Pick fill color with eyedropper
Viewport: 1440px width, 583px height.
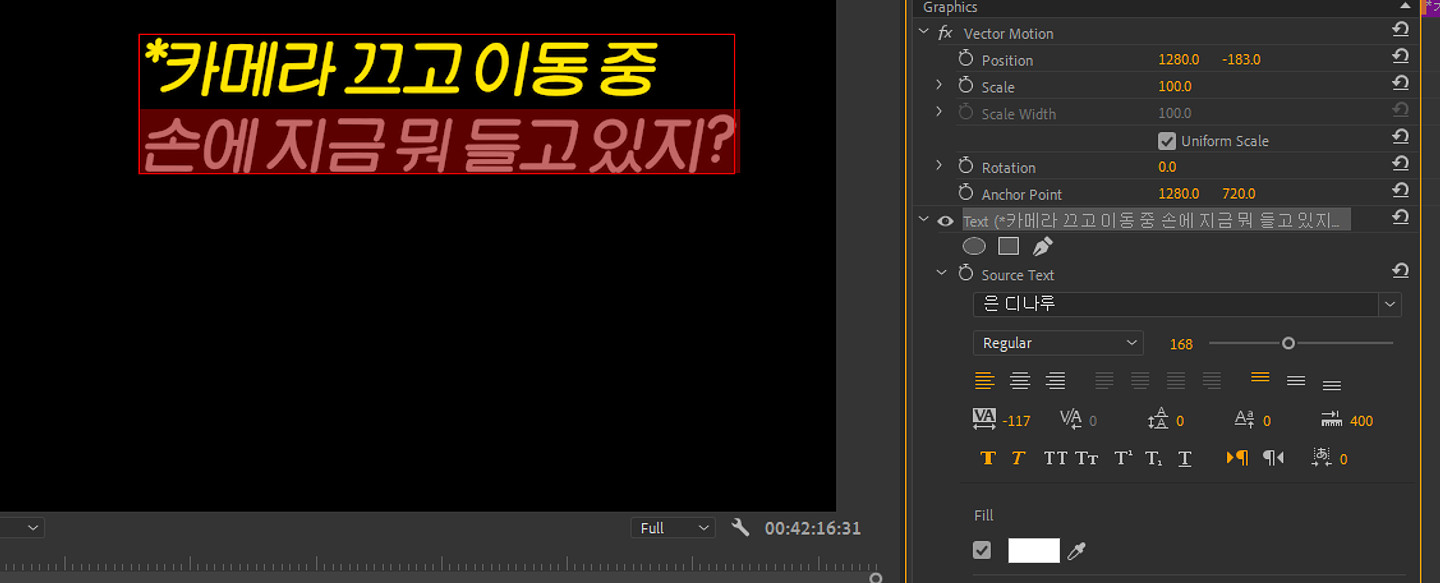[x=1077, y=550]
